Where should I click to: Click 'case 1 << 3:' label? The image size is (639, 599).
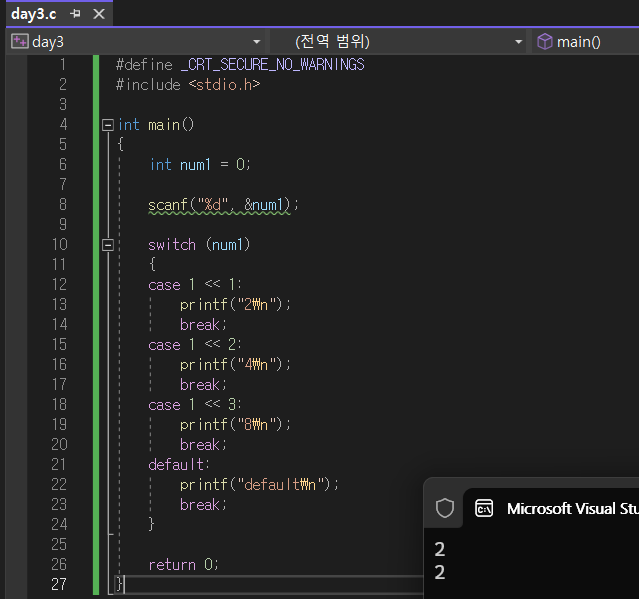[x=195, y=405]
